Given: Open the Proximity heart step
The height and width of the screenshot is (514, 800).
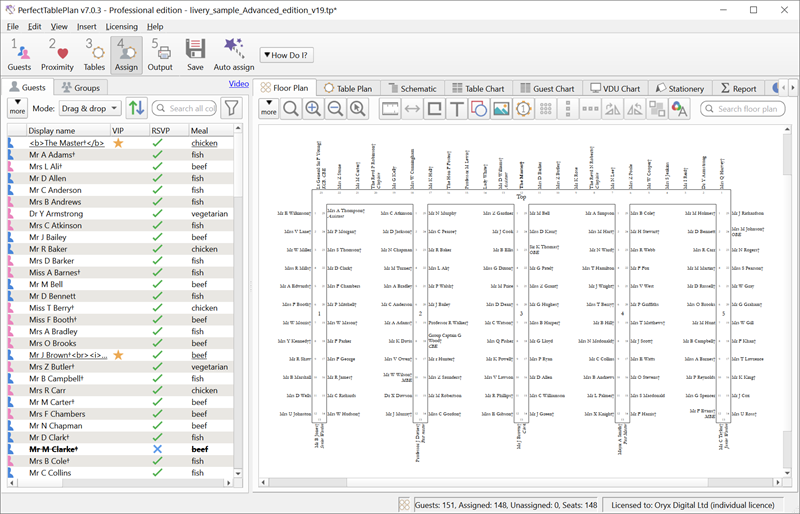Looking at the screenshot, I should [x=57, y=55].
